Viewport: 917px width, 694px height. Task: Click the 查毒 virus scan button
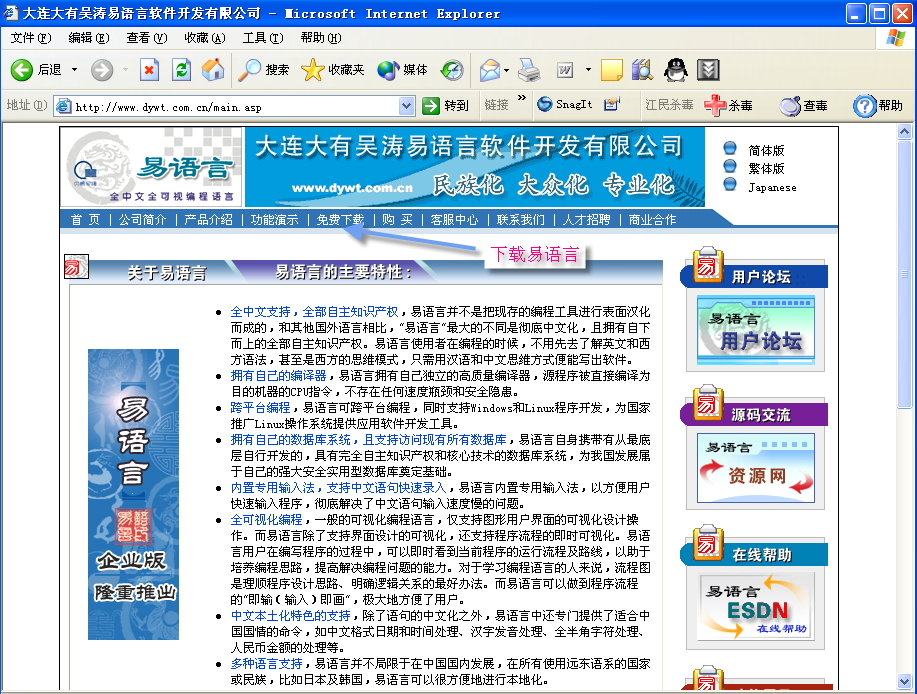coord(804,105)
